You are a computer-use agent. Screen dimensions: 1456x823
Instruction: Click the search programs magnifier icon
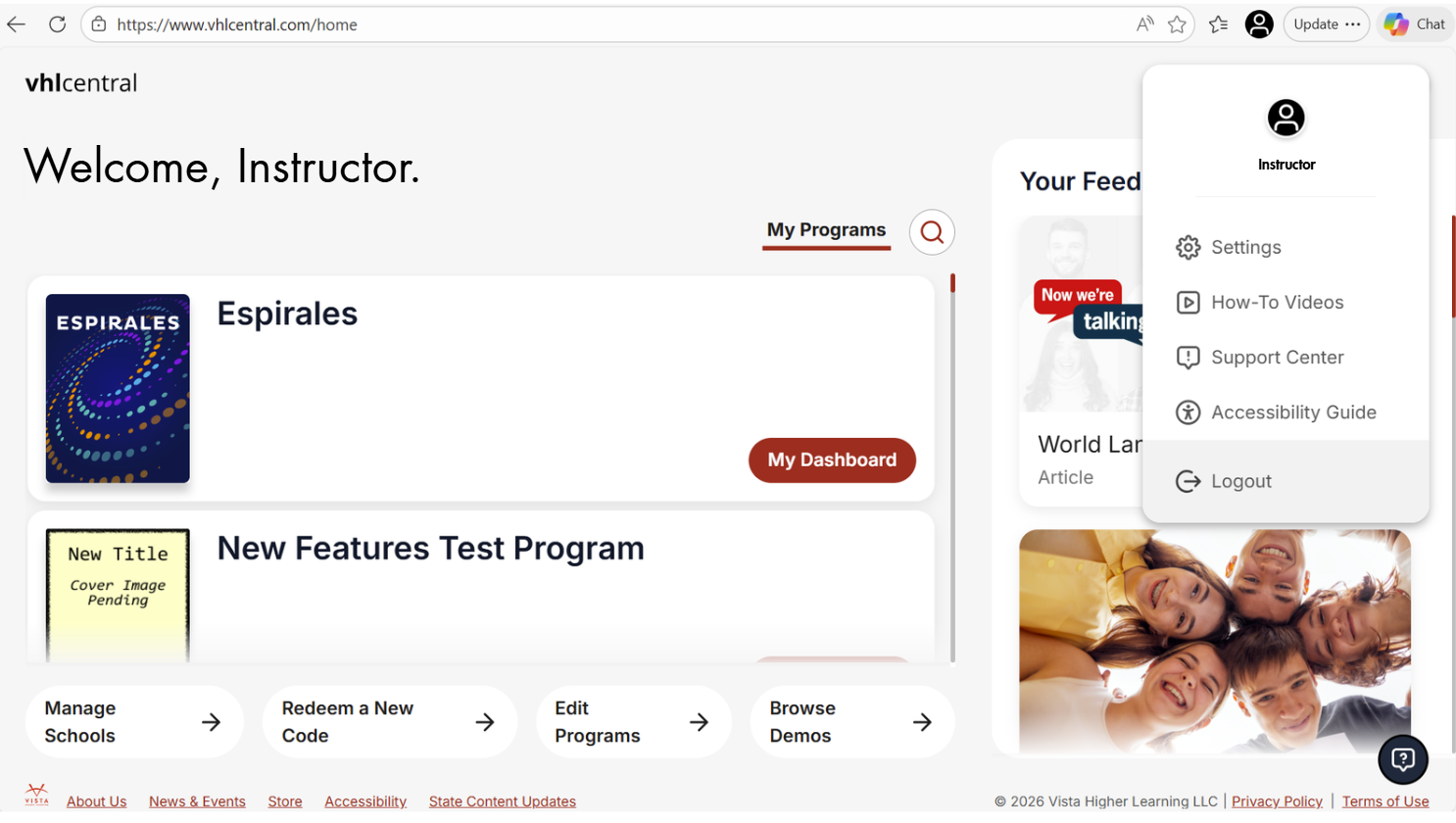931,232
